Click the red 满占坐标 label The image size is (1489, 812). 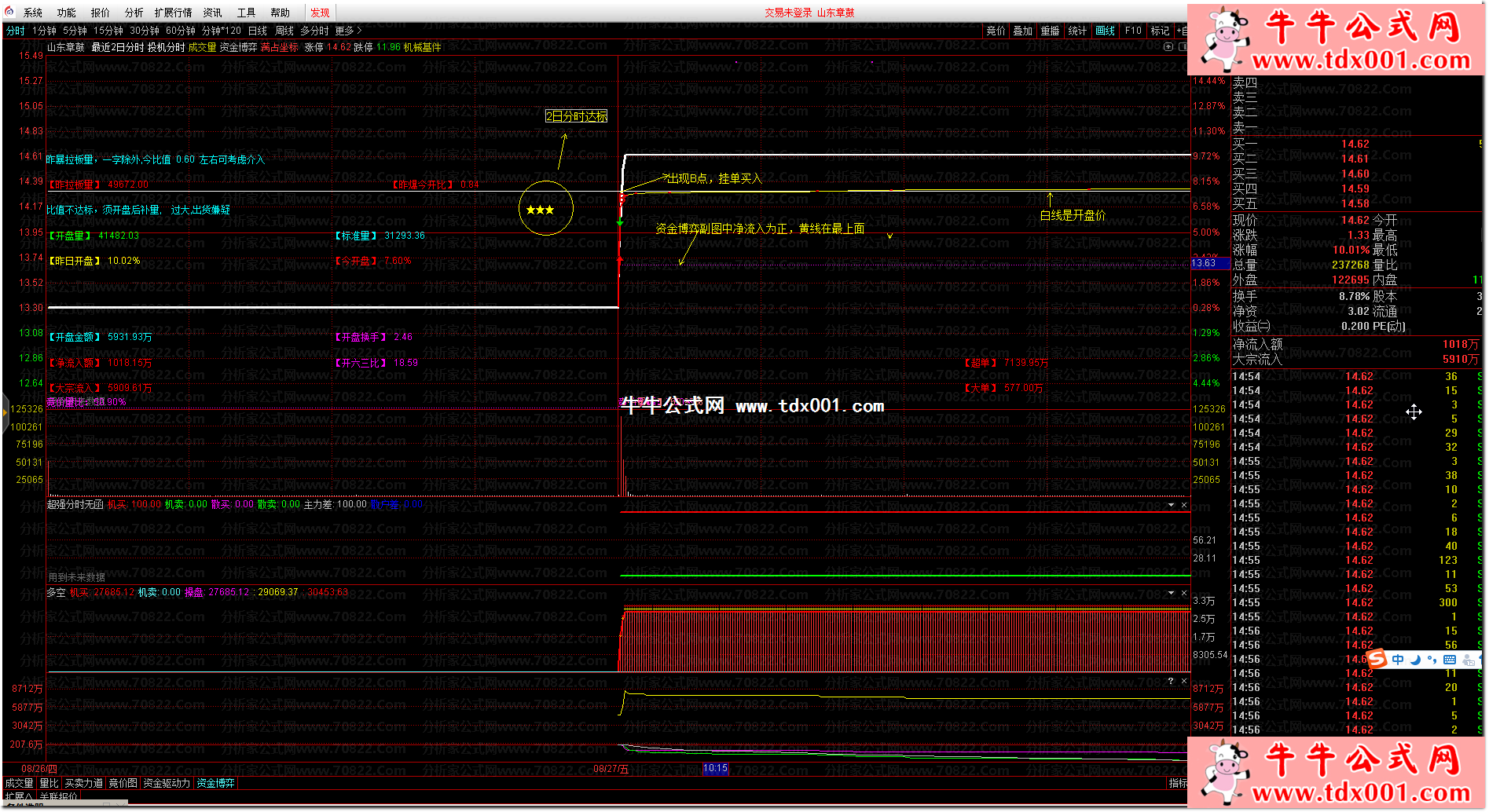click(280, 47)
